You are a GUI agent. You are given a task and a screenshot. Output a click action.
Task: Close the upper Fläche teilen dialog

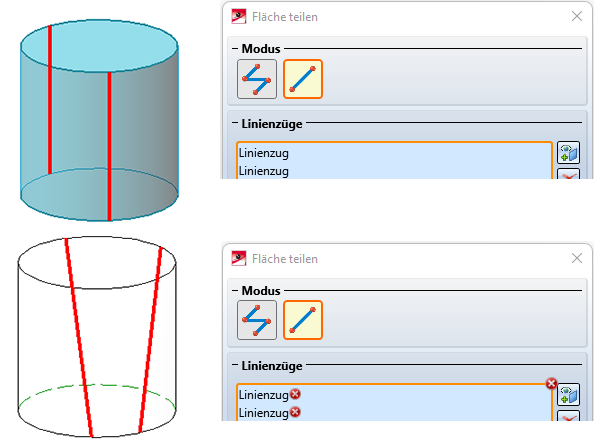point(577,16)
